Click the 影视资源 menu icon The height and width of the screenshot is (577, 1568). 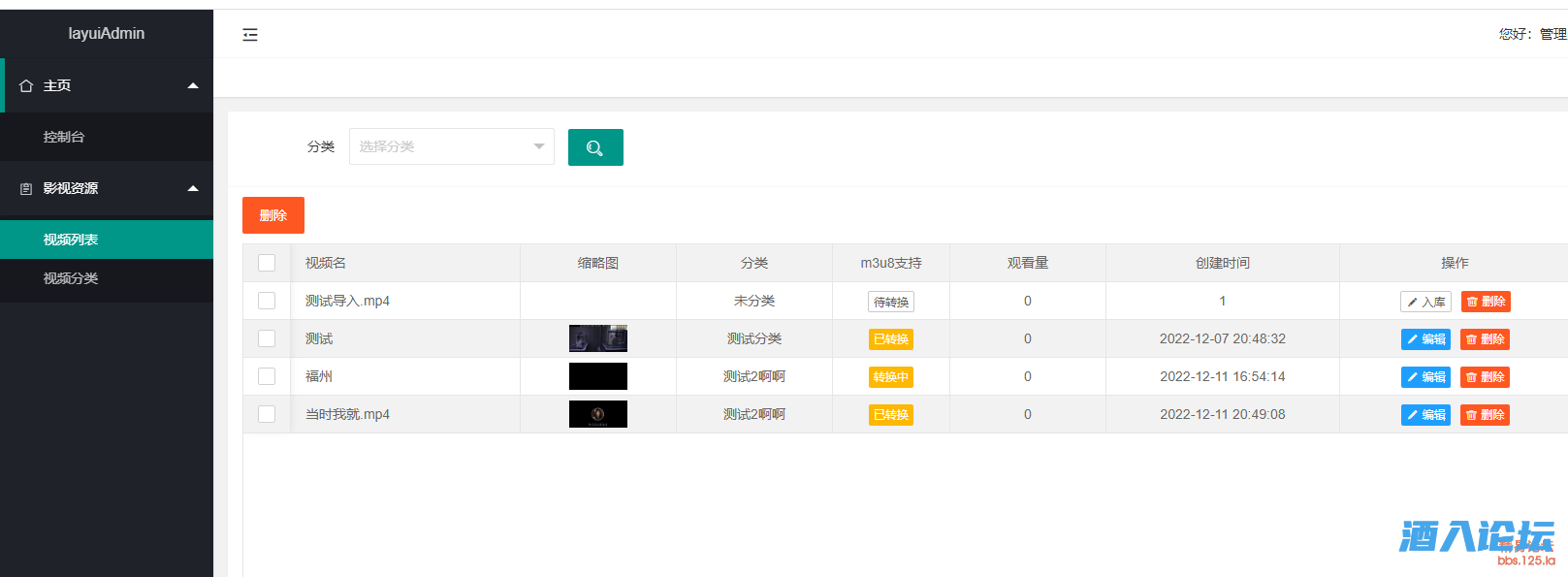point(26,189)
